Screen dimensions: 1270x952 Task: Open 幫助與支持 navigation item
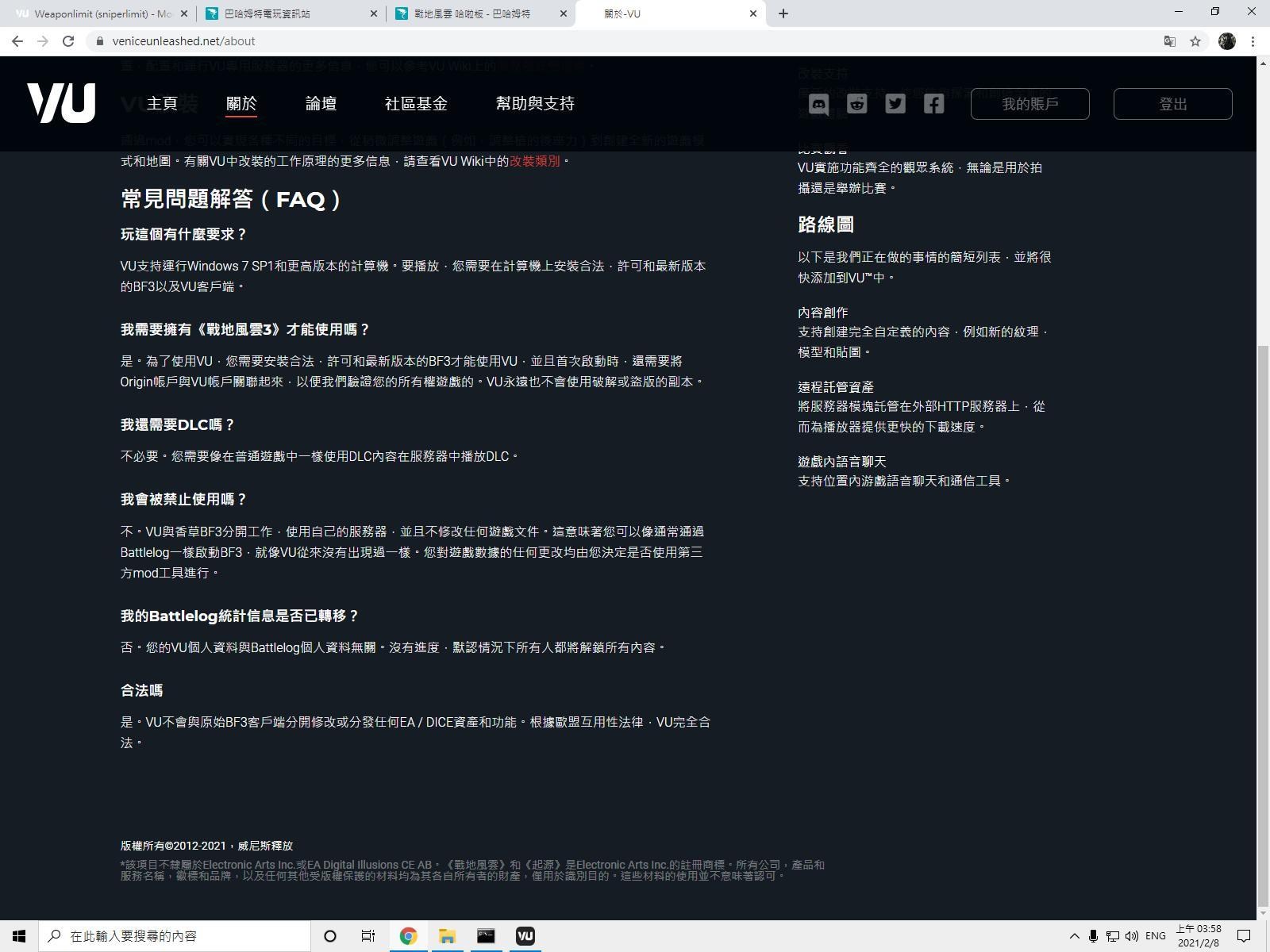coord(535,104)
